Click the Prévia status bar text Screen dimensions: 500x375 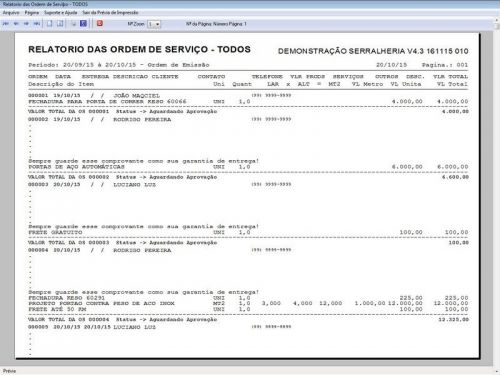pos(9,371)
